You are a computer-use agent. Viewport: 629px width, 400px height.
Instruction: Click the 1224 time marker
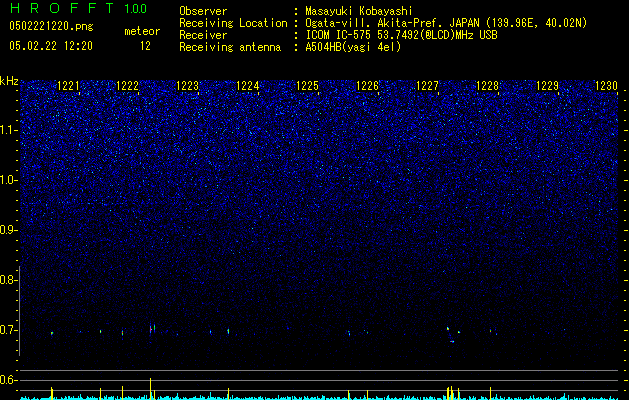[x=248, y=86]
